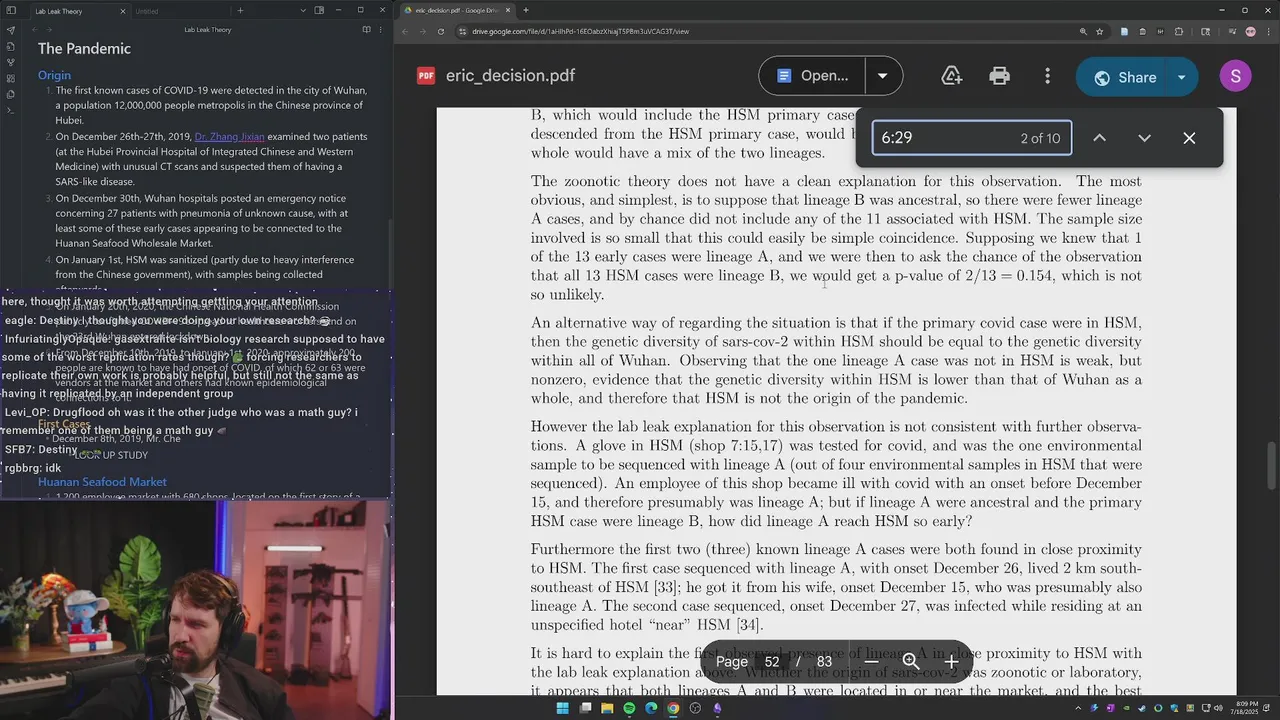Click the Chrome profile avatar
Screen dimensions: 1280x720
(x=1250, y=31)
